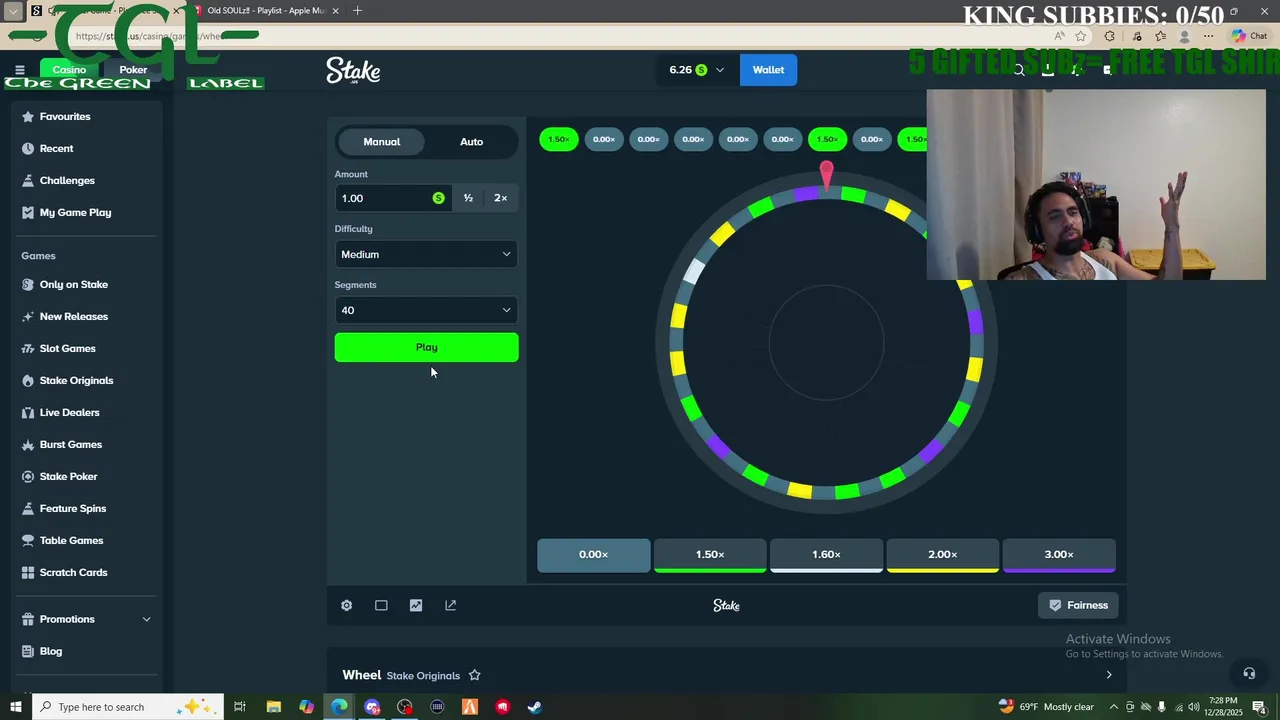Halve the bet with ½ button
1280x720 pixels.
pyautogui.click(x=468, y=198)
